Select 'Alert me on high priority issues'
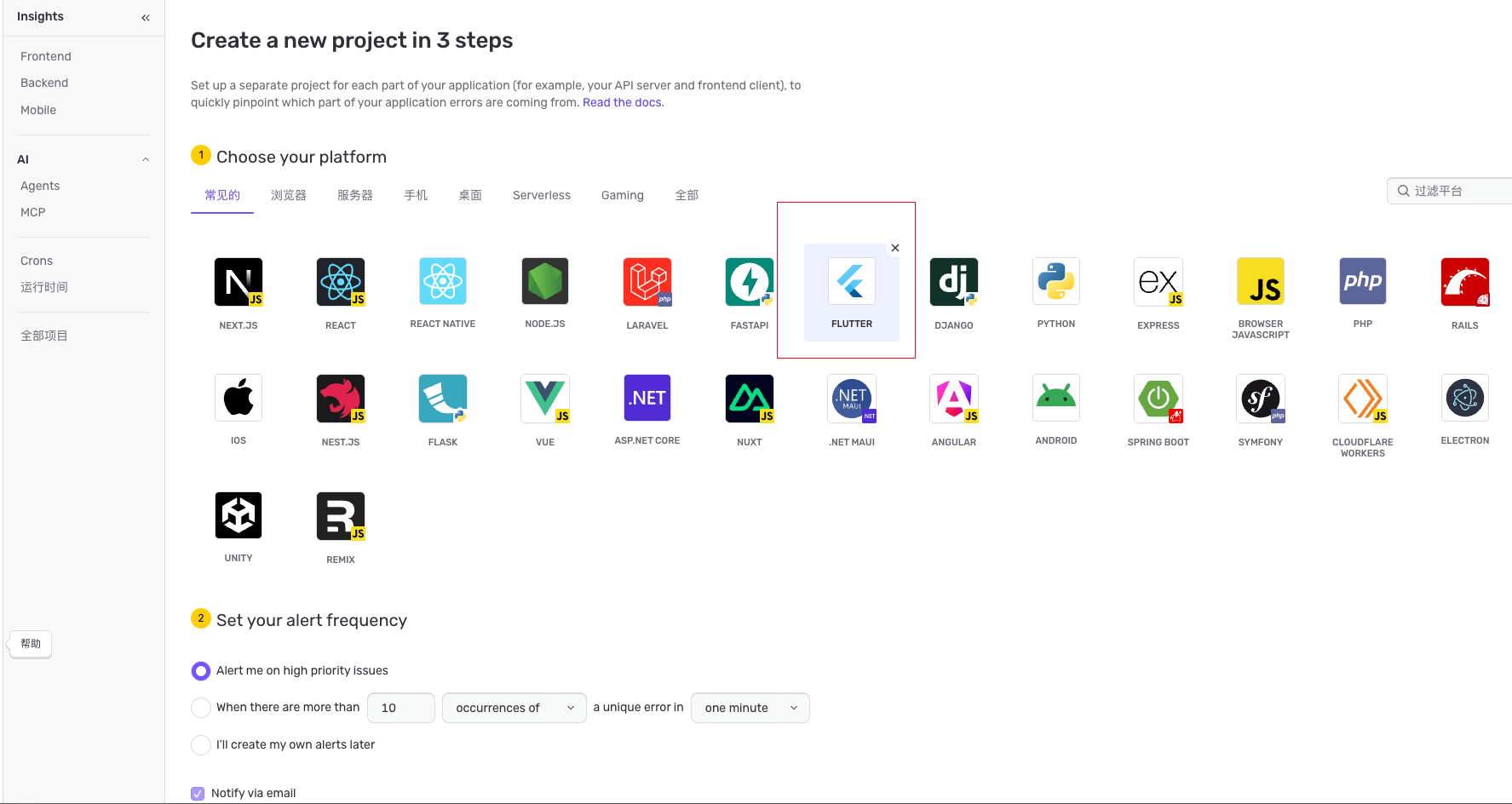 click(201, 671)
